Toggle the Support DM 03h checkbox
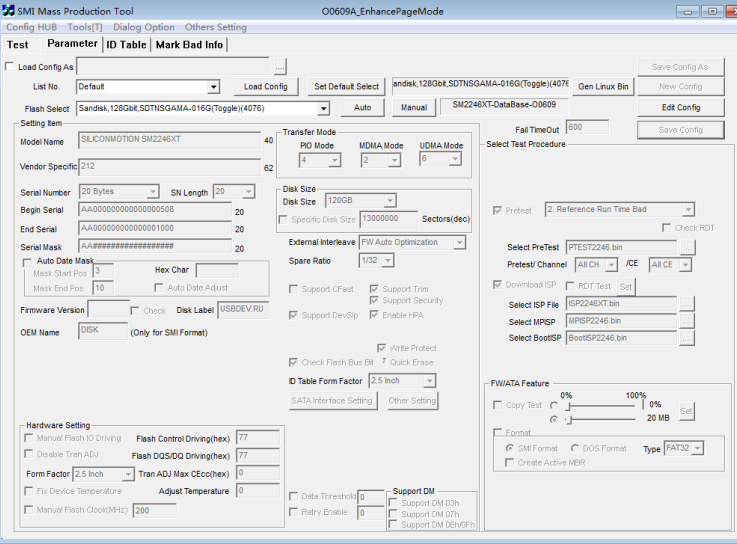The image size is (737, 544). pyautogui.click(x=393, y=503)
